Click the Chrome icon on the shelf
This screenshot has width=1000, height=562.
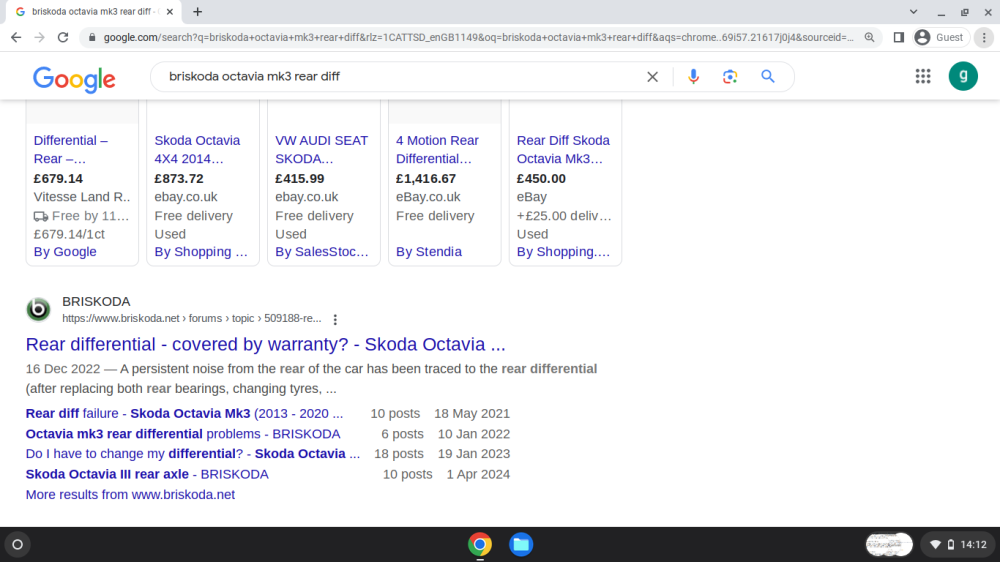click(x=480, y=545)
